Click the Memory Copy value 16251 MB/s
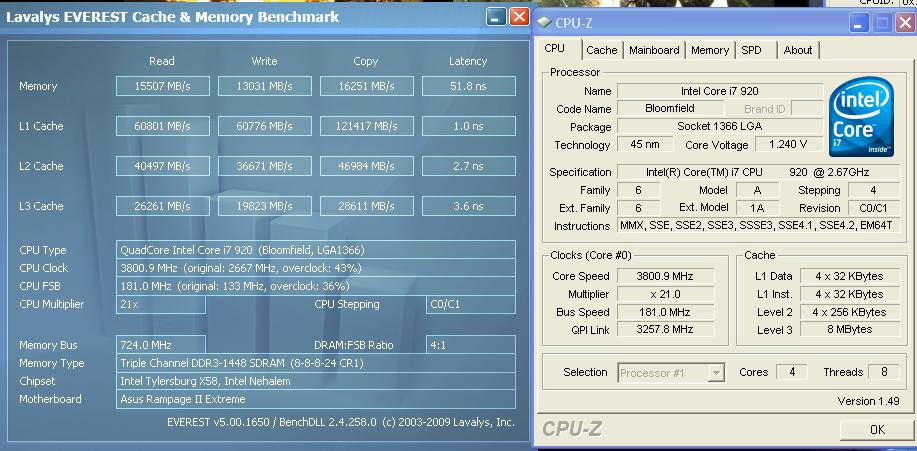The width and height of the screenshot is (917, 451). tap(367, 86)
